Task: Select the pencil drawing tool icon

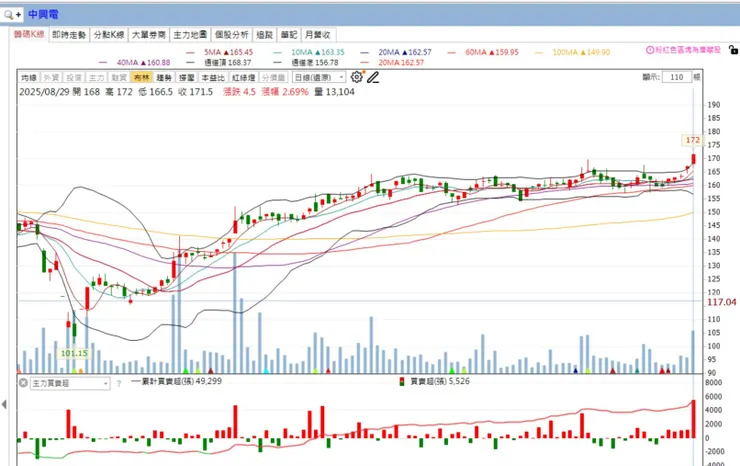Action: point(373,77)
